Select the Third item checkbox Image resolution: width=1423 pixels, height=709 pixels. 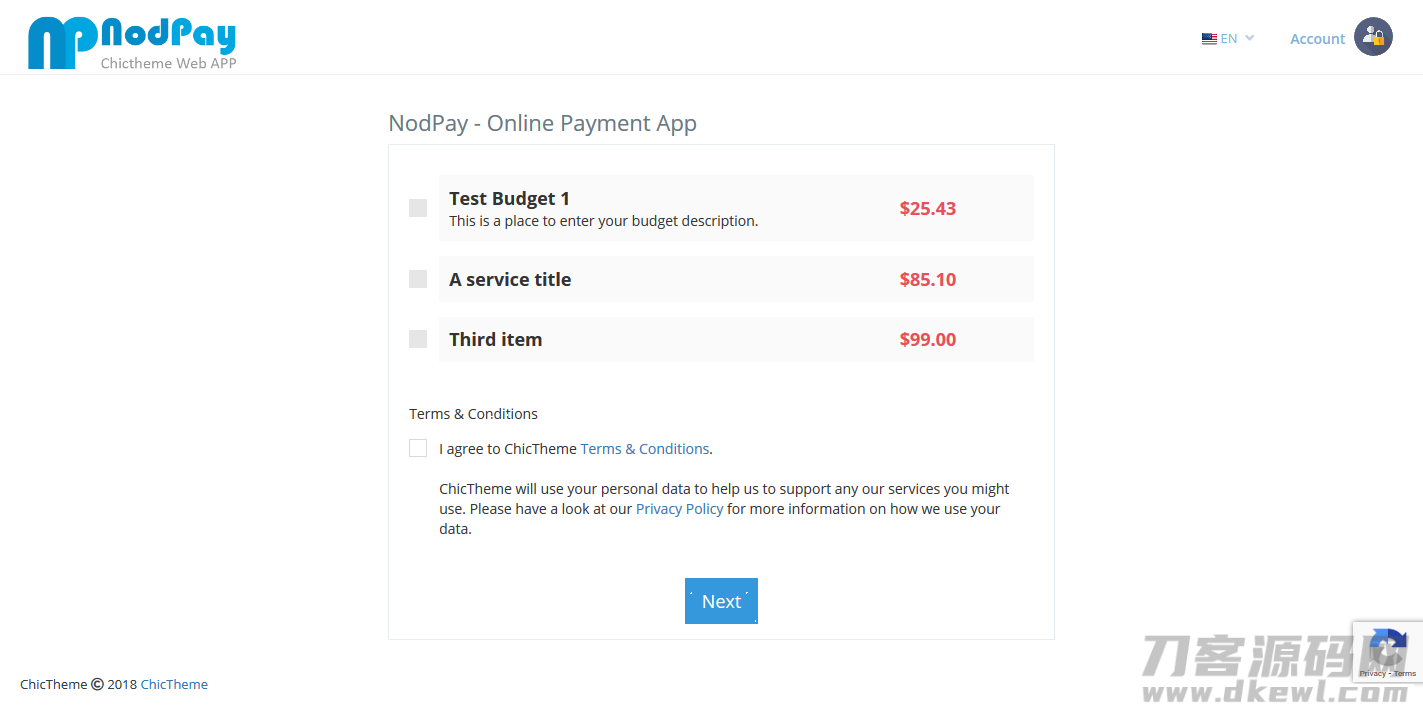(418, 339)
